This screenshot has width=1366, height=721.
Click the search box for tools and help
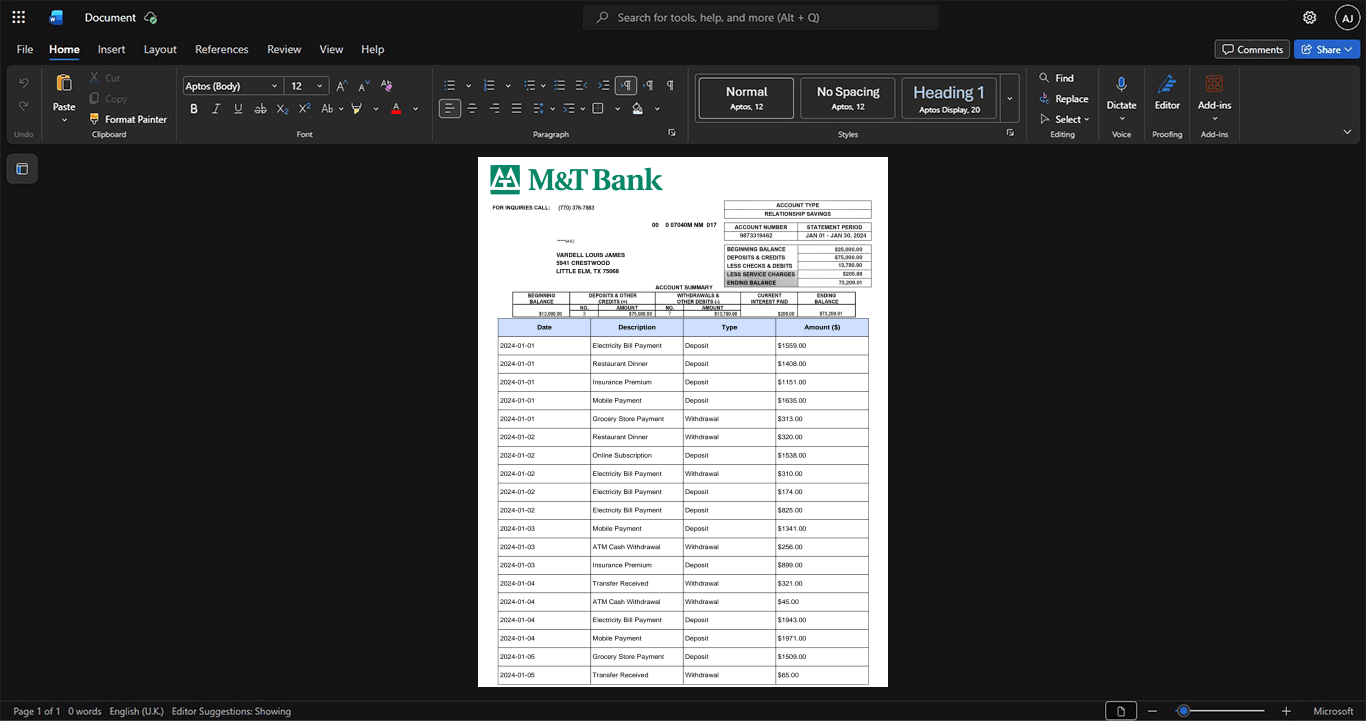click(761, 17)
